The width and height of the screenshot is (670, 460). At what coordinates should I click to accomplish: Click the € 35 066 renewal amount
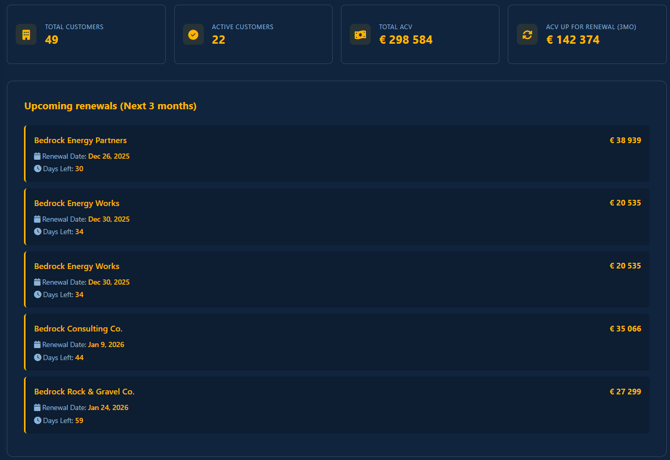click(x=625, y=329)
